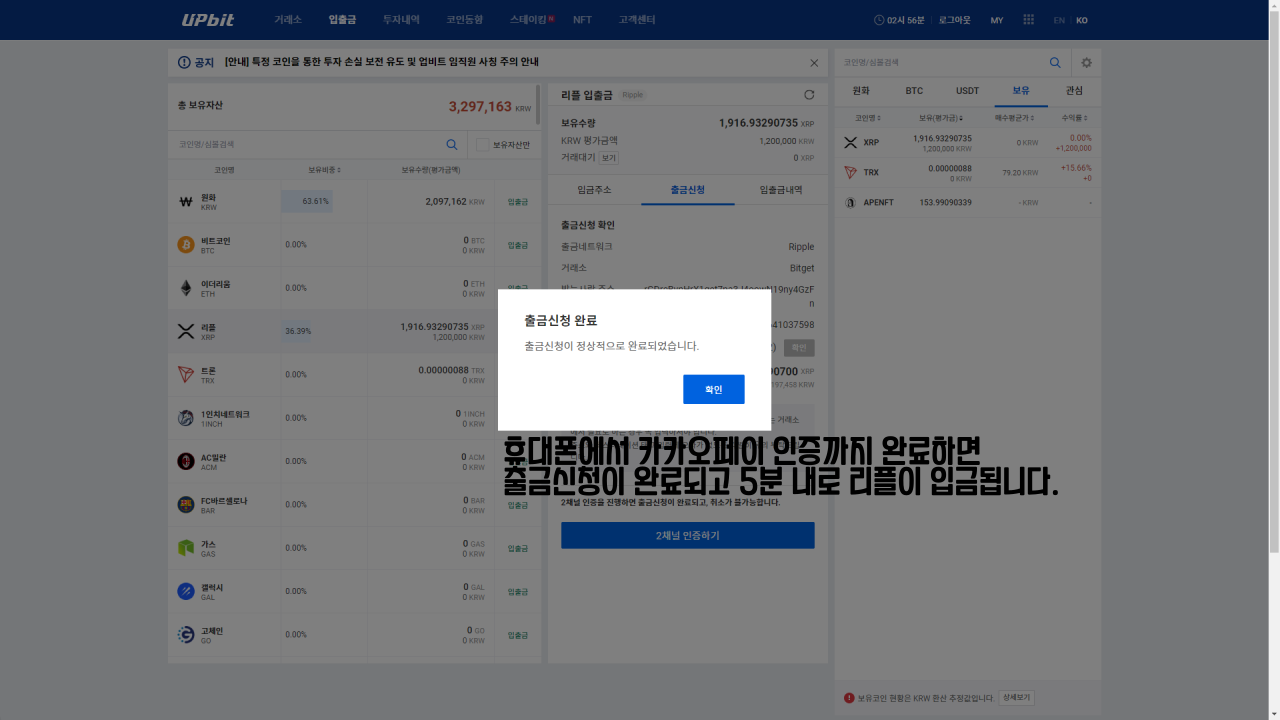
Task: Click the 공지 info icon
Action: pos(184,62)
